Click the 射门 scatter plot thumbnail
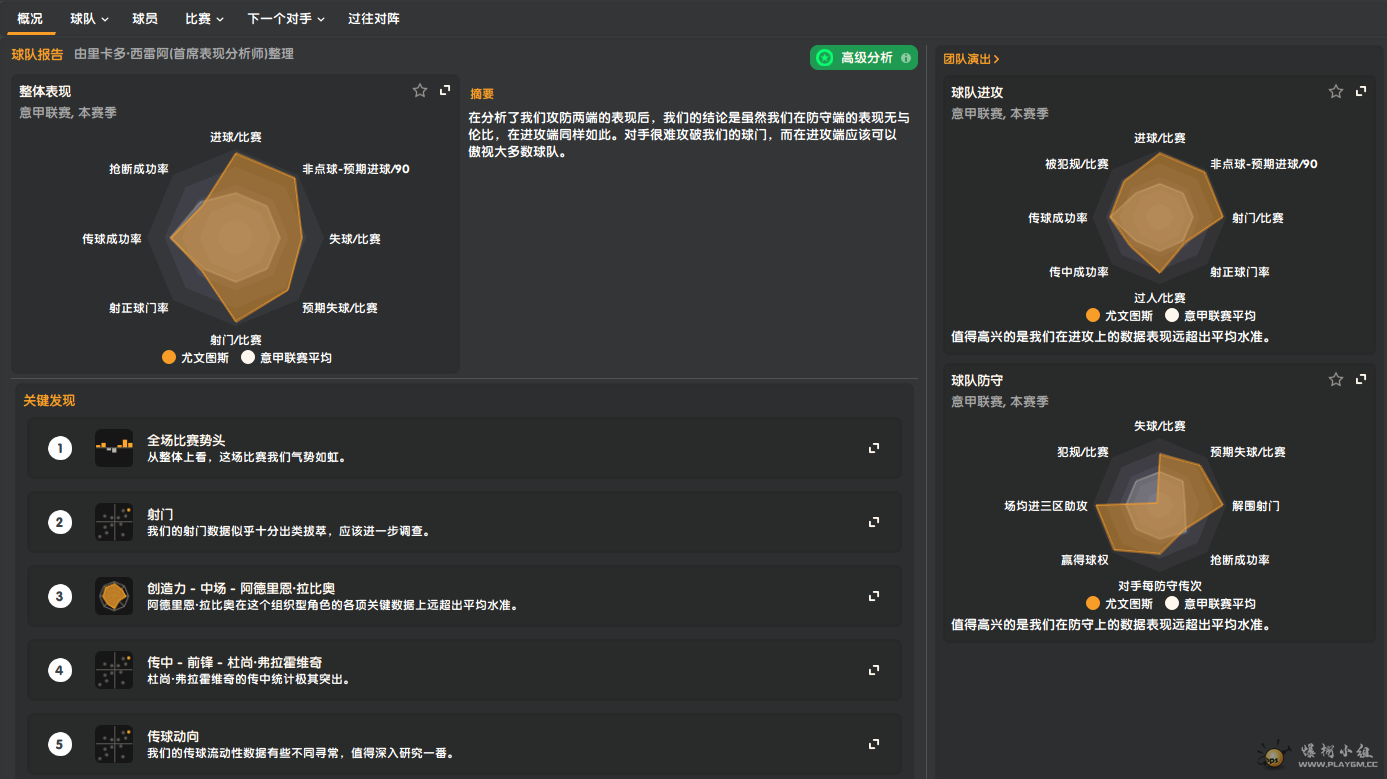 click(114, 522)
